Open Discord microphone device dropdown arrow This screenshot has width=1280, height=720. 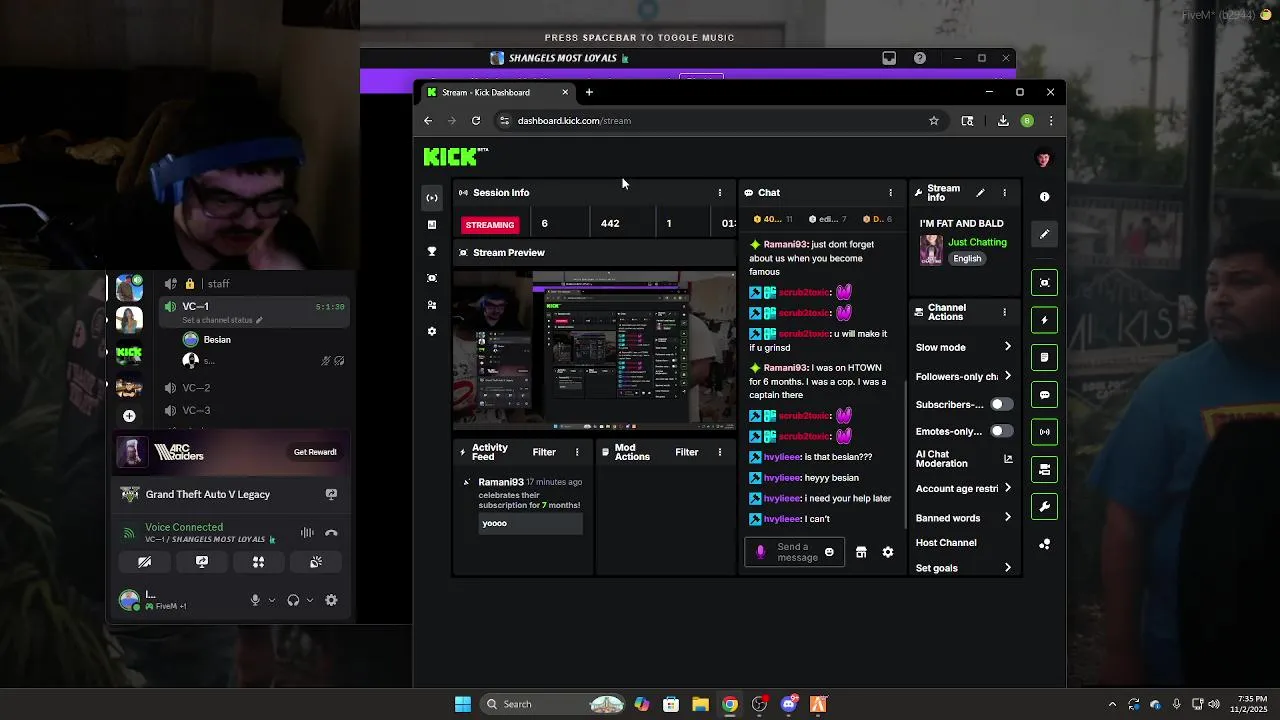tap(271, 600)
